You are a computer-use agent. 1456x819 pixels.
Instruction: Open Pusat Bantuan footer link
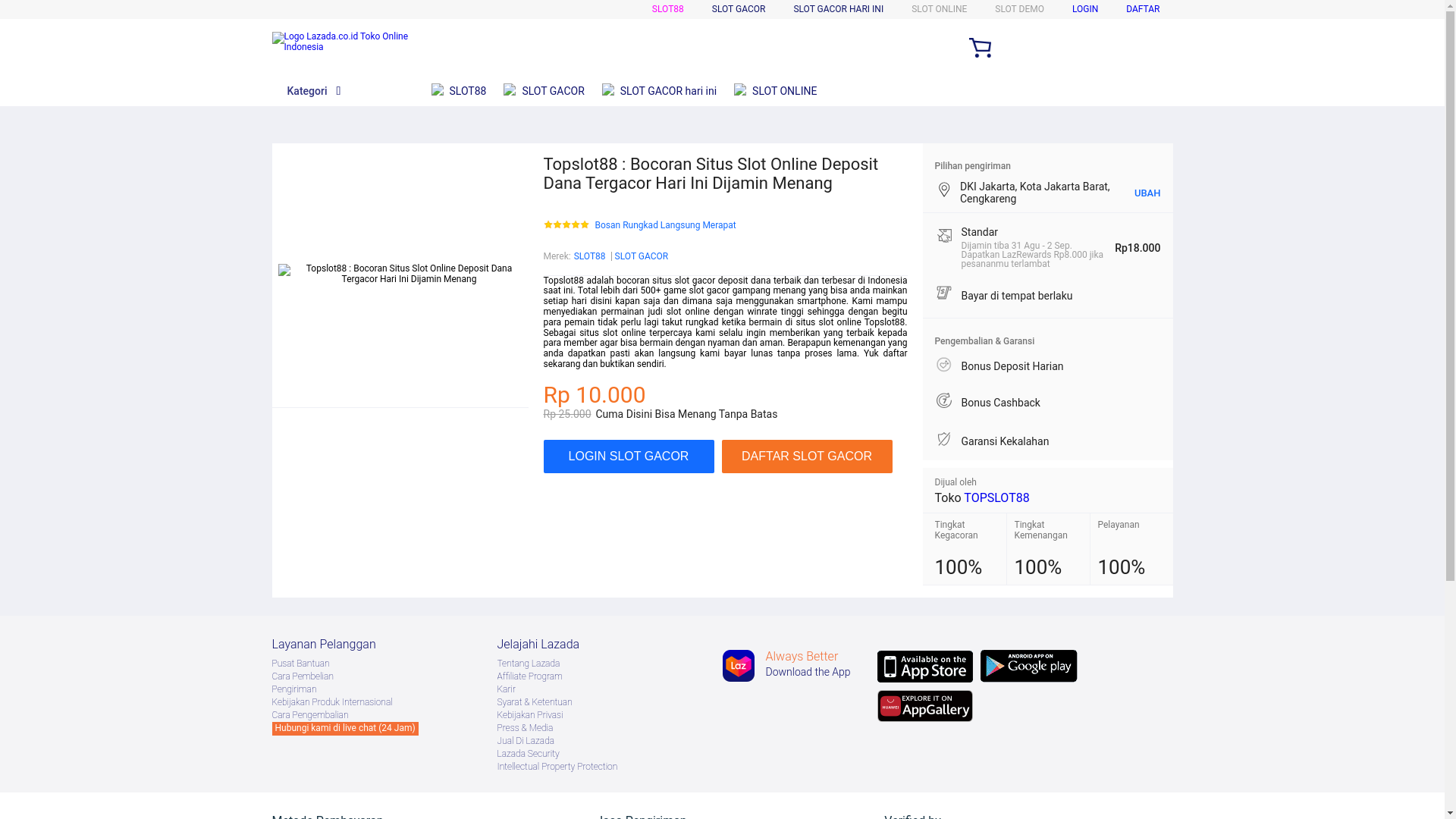coord(300,664)
